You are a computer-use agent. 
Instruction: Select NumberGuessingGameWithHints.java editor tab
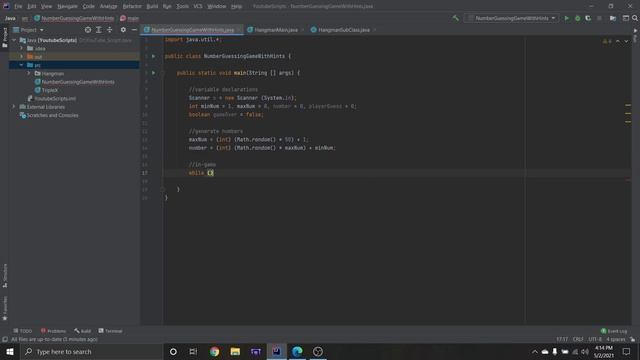[x=193, y=30]
